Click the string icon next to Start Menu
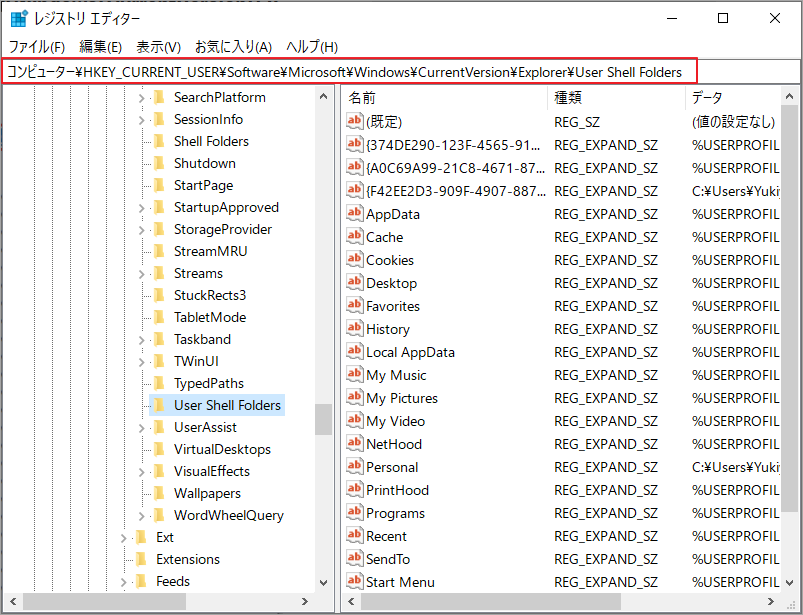 (354, 582)
